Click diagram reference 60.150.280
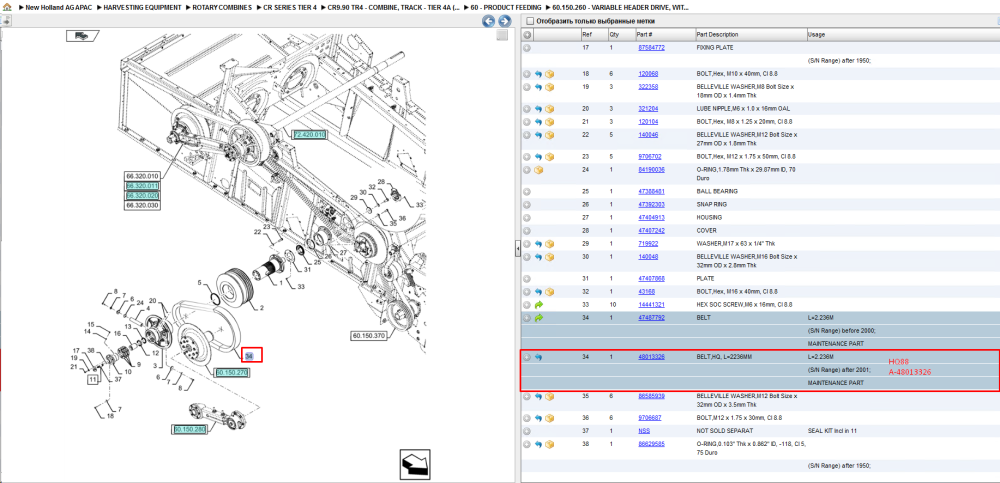This screenshot has height=483, width=1000. pyautogui.click(x=190, y=429)
